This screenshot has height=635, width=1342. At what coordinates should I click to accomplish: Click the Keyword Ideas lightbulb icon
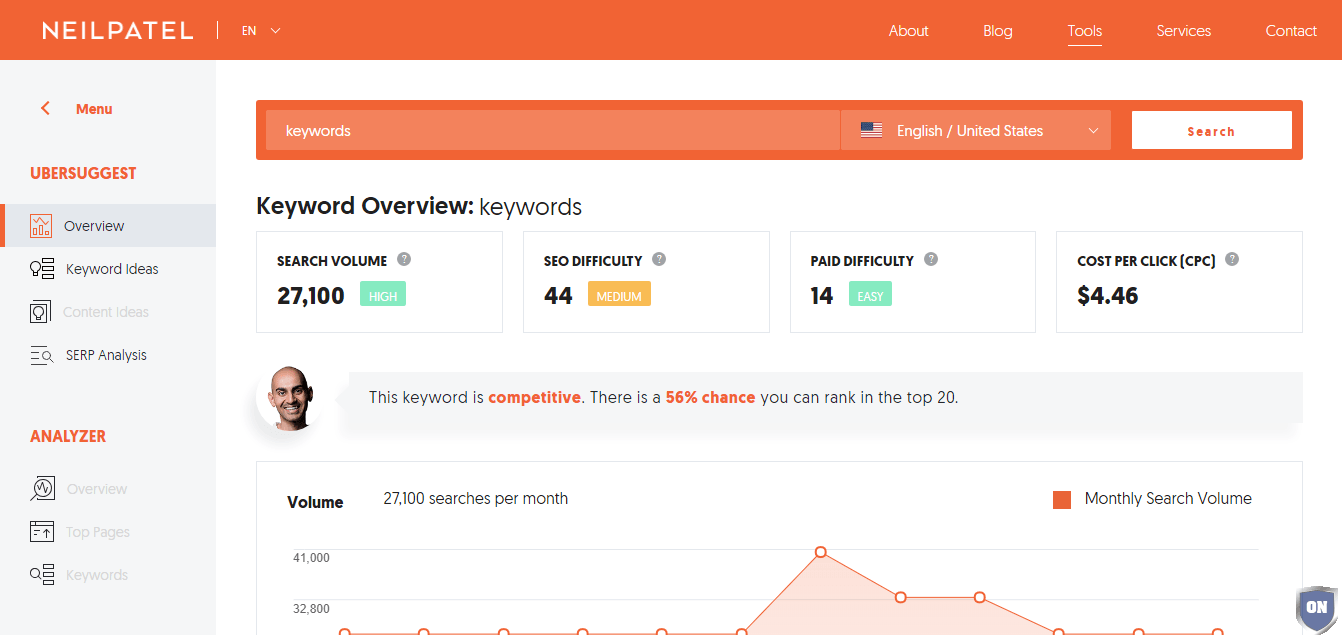pos(41,269)
